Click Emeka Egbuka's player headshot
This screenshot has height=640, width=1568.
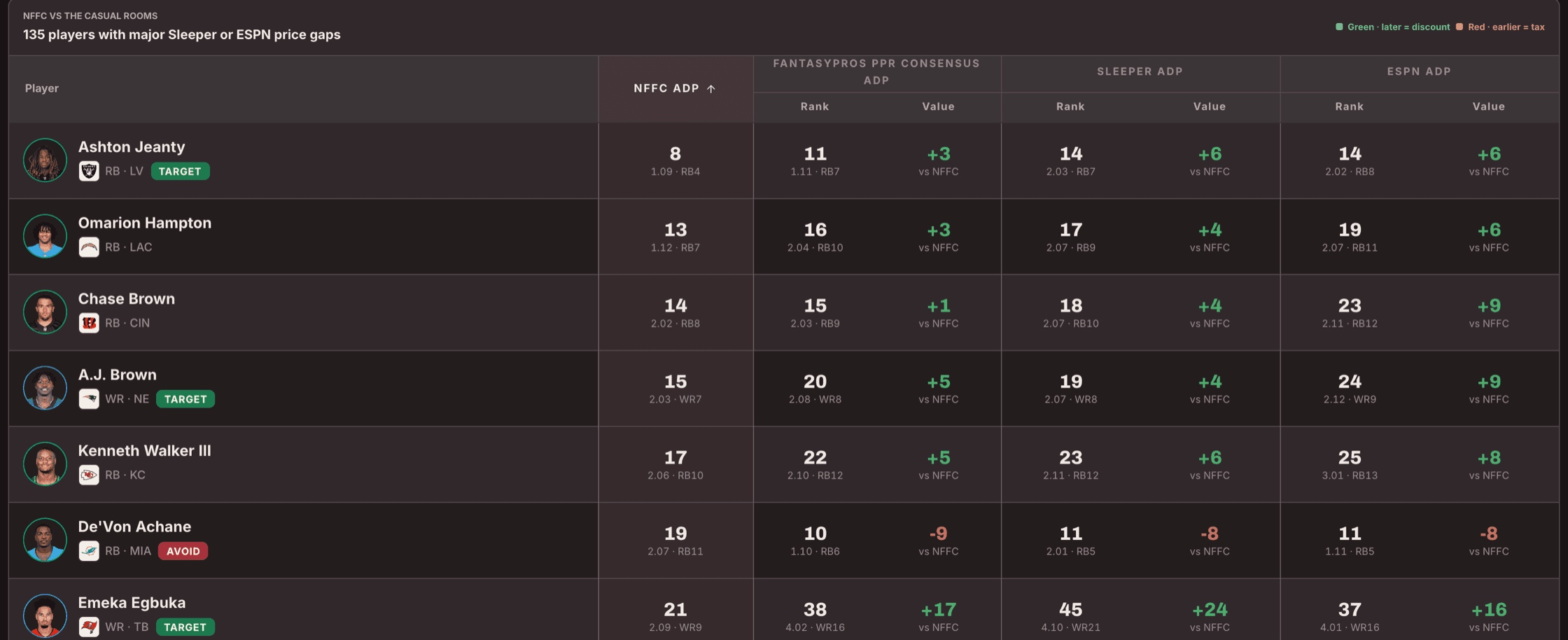(45, 615)
